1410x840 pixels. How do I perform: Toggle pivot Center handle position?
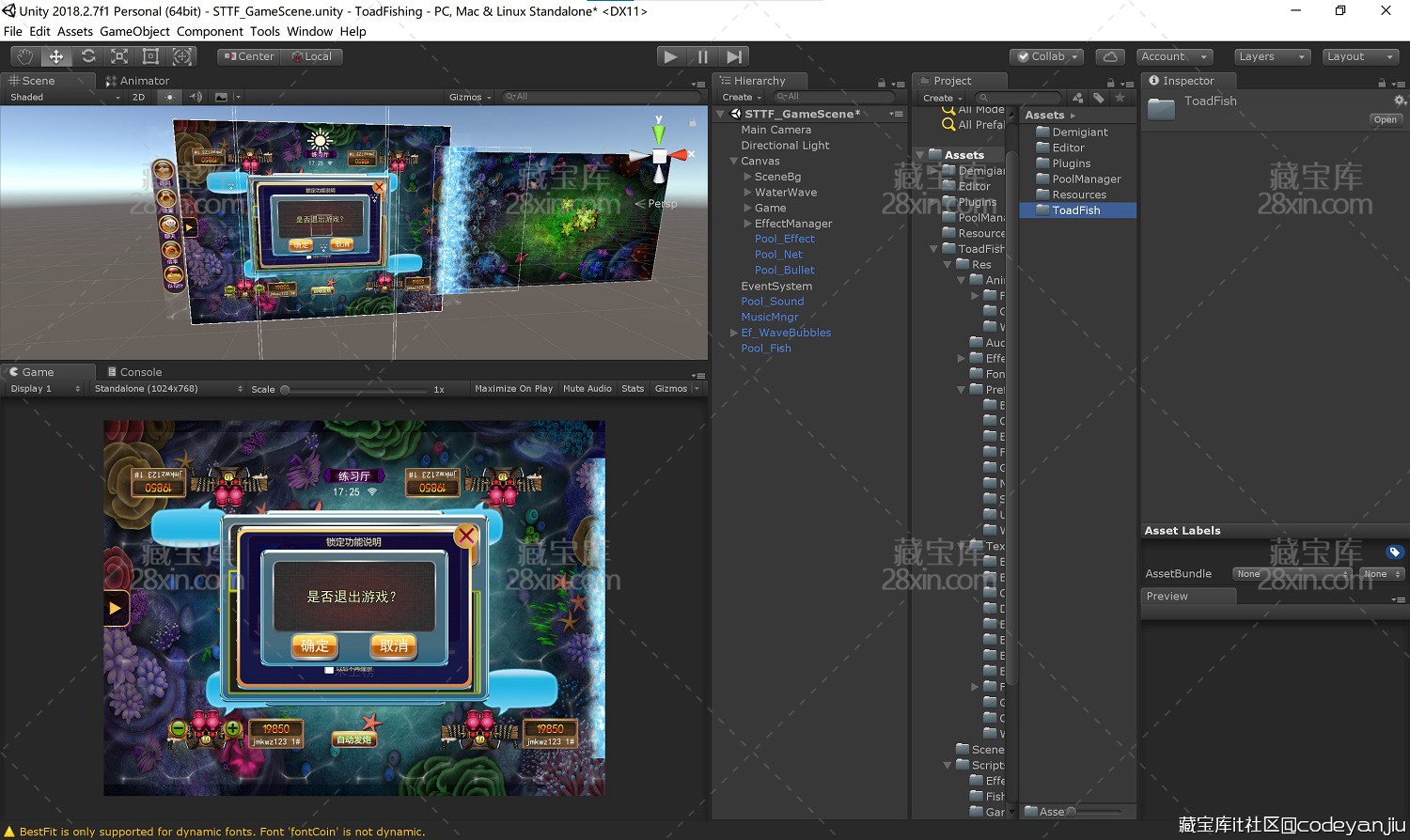click(249, 56)
